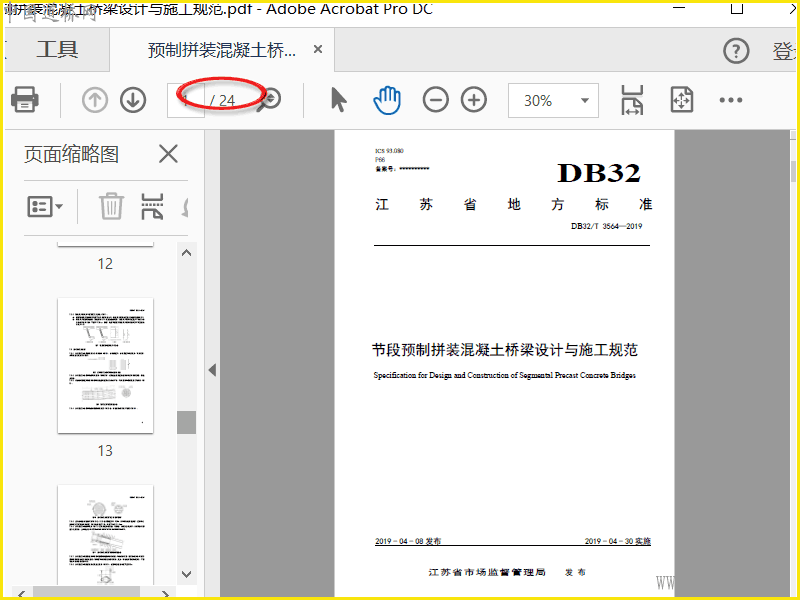Click thumbnail horizontal scrollbar left arrow
This screenshot has height=600, width=800.
[x=21, y=594]
